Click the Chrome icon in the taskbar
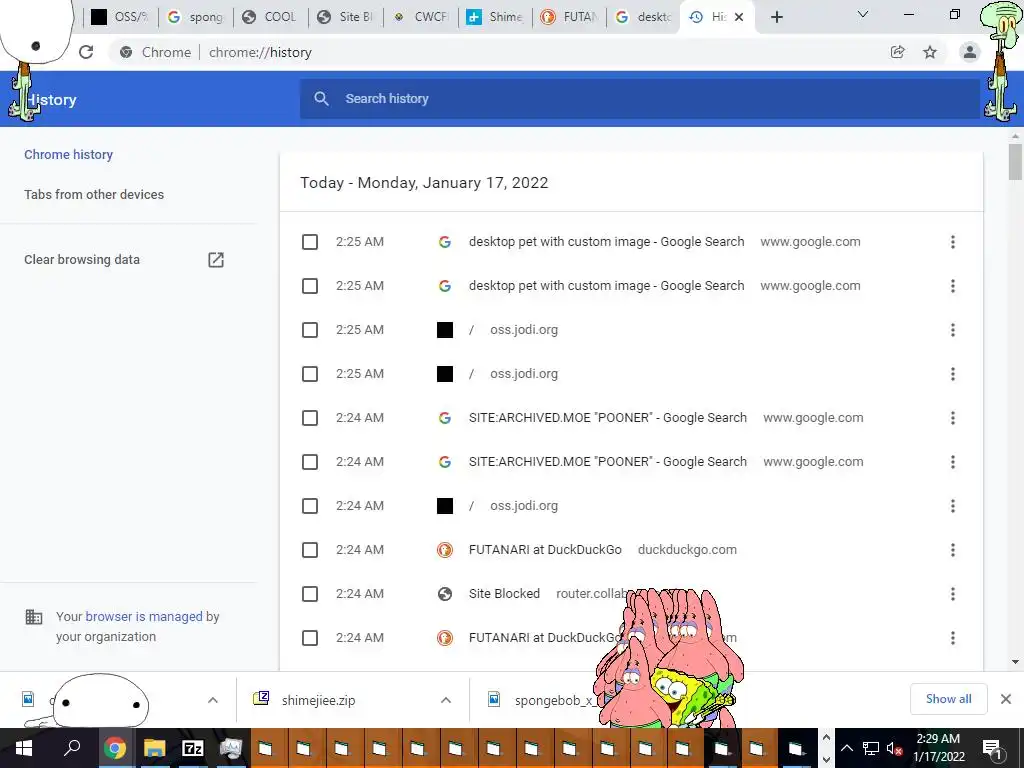The height and width of the screenshot is (768, 1024). pyautogui.click(x=114, y=748)
